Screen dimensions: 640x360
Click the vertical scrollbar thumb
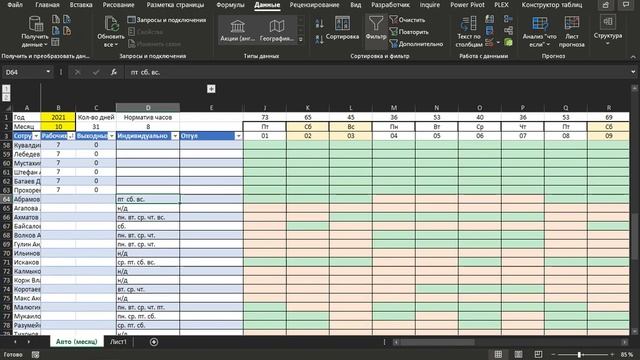[634, 236]
